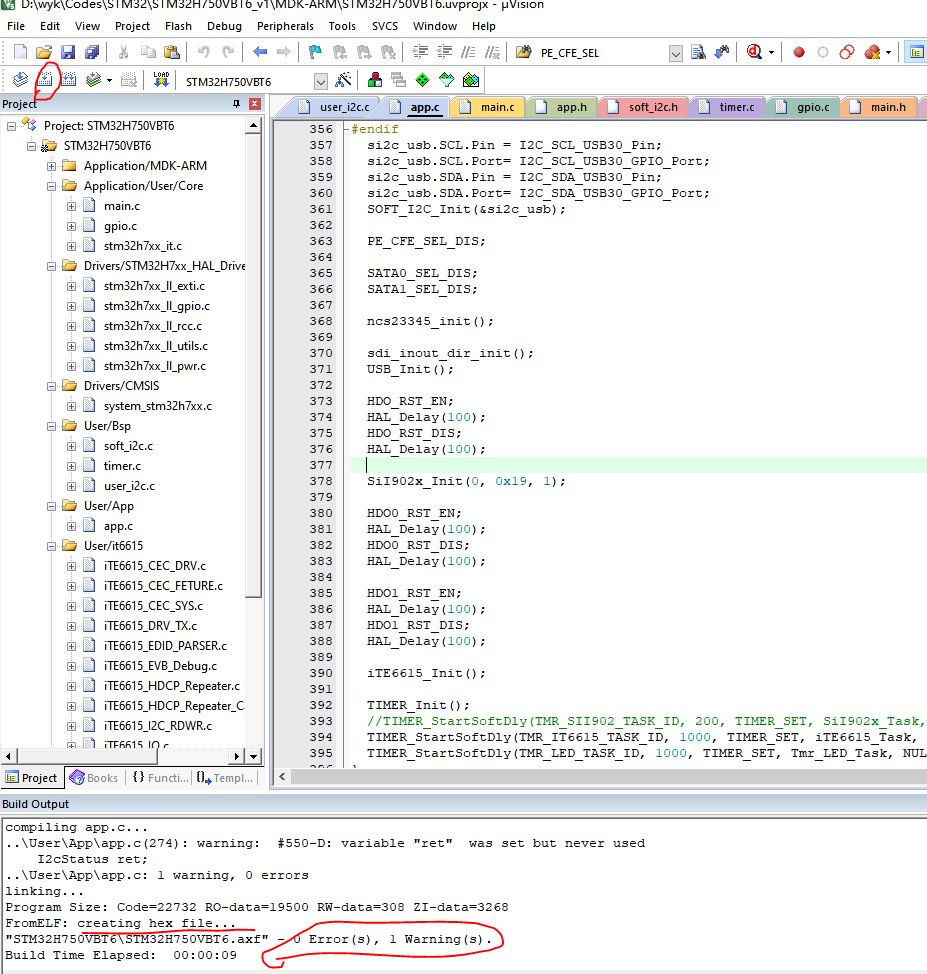The height and width of the screenshot is (974, 927).
Task: Click Batch Build icon
Action: pos(93,80)
